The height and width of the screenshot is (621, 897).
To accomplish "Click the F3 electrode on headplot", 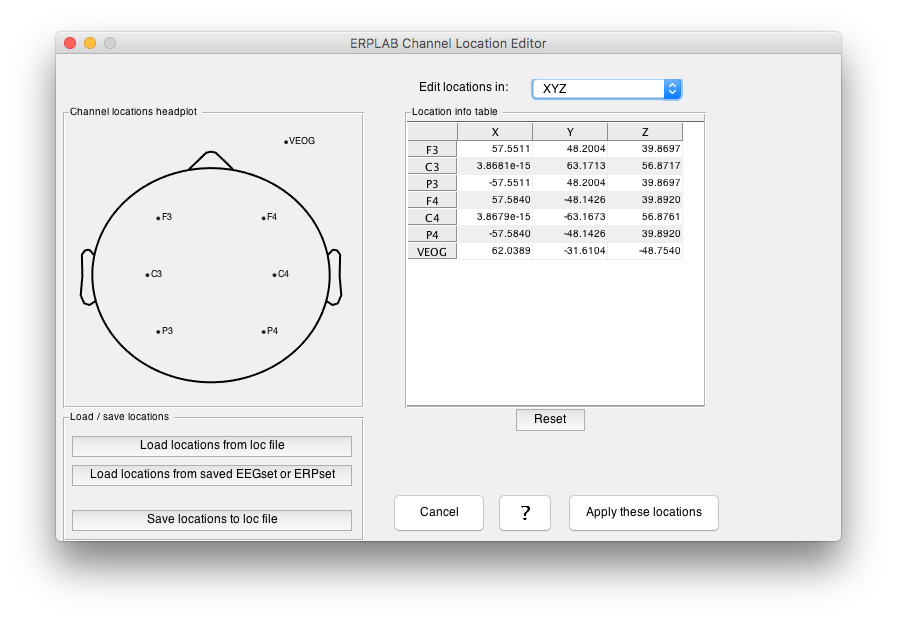I will (158, 218).
